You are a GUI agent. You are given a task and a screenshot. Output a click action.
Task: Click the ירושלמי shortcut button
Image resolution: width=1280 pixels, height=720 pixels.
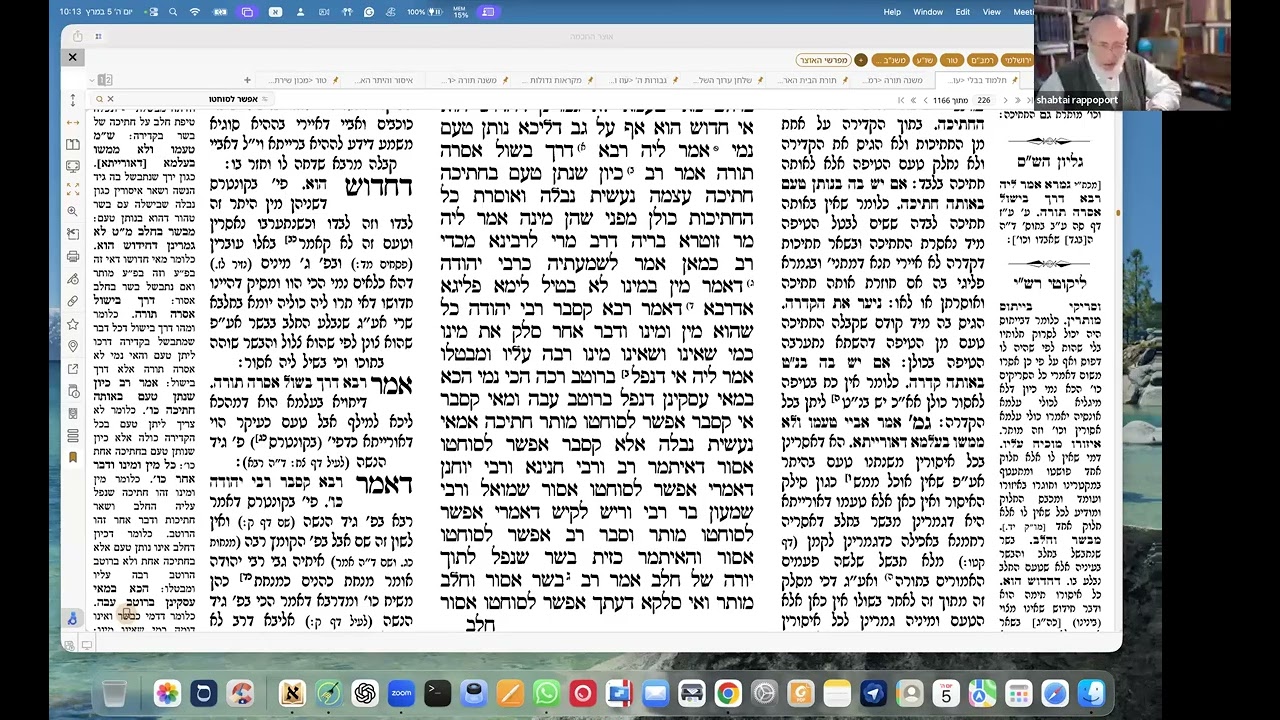click(1017, 60)
